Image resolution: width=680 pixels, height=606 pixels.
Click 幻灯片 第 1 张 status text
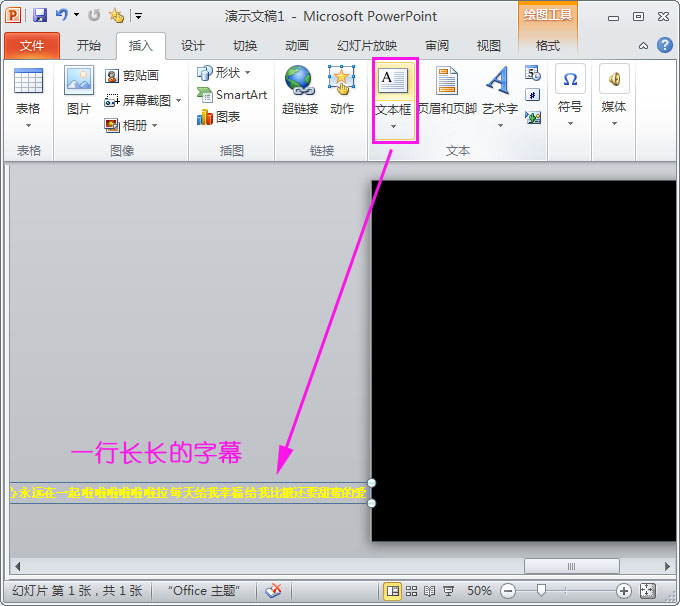(77, 591)
